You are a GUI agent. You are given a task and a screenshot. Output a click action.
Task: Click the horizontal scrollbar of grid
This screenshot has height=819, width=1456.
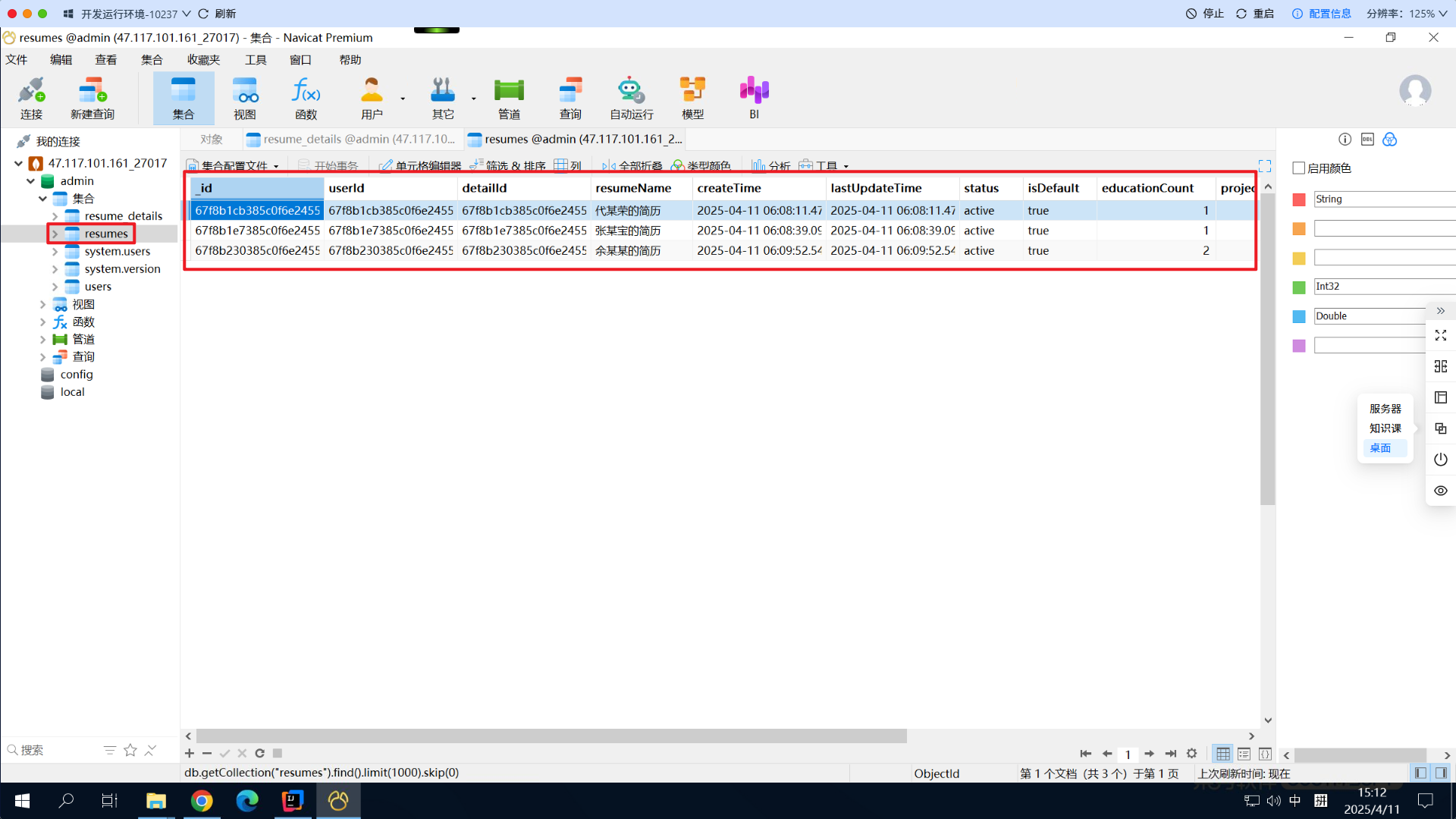click(551, 736)
